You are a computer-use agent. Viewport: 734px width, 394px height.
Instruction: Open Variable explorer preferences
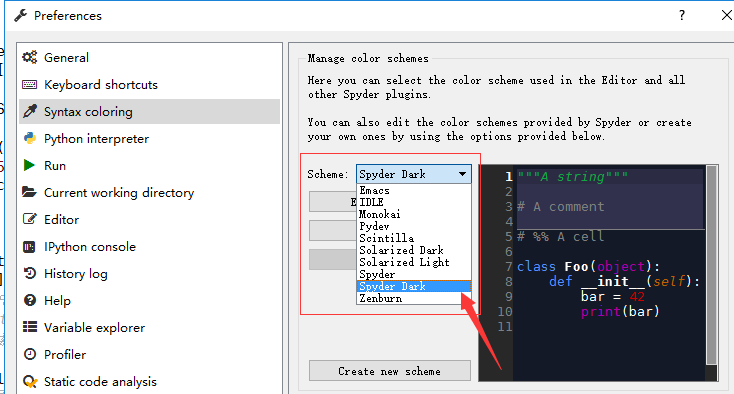point(149,328)
